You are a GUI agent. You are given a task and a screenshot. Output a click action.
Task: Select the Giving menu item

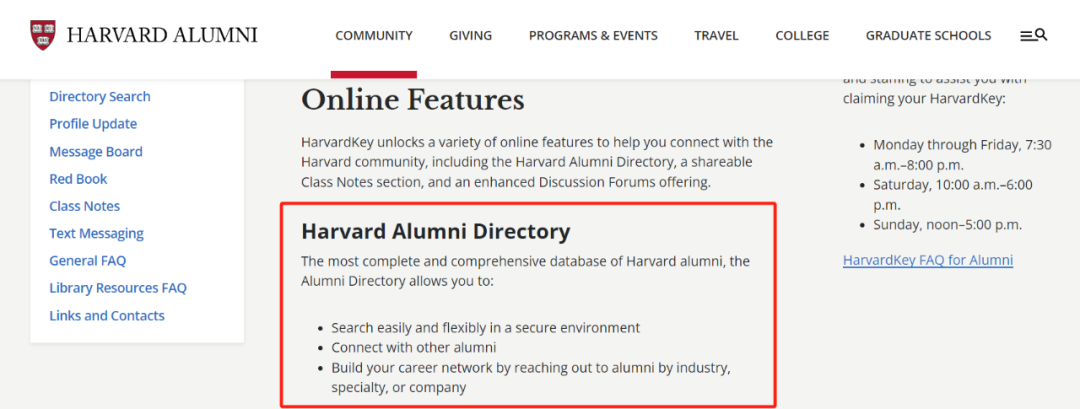(x=470, y=36)
